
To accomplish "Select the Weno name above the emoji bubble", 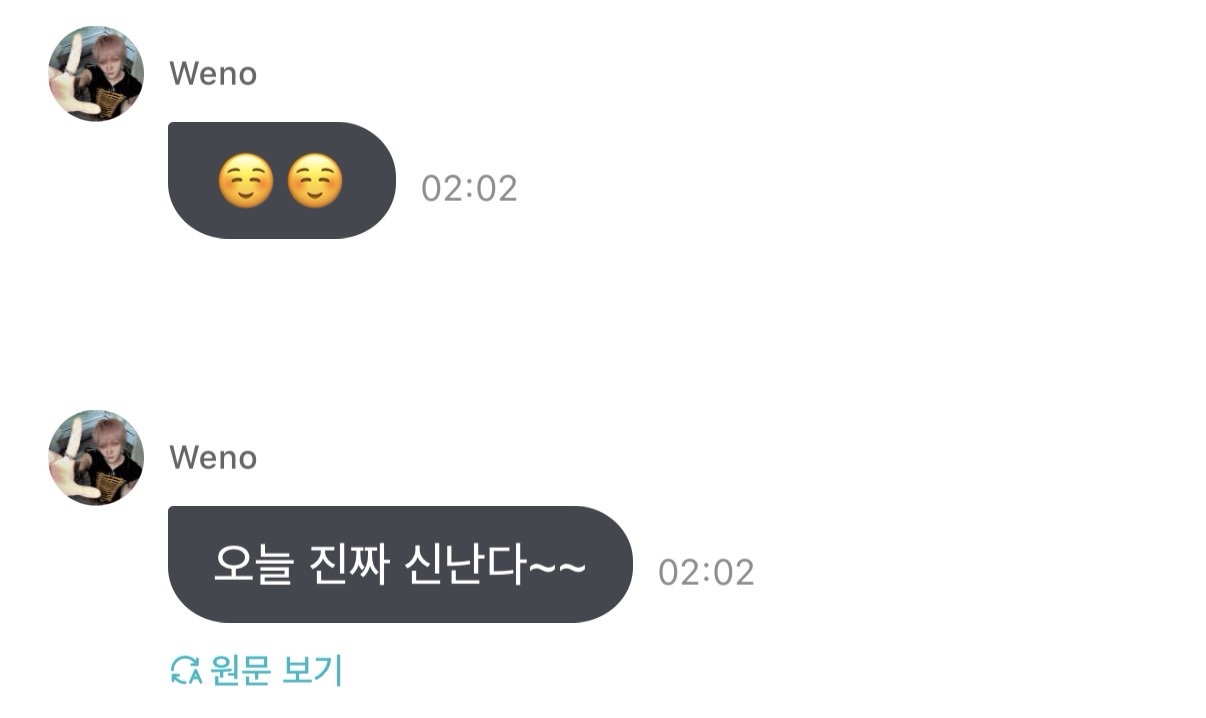I will tap(213, 74).
